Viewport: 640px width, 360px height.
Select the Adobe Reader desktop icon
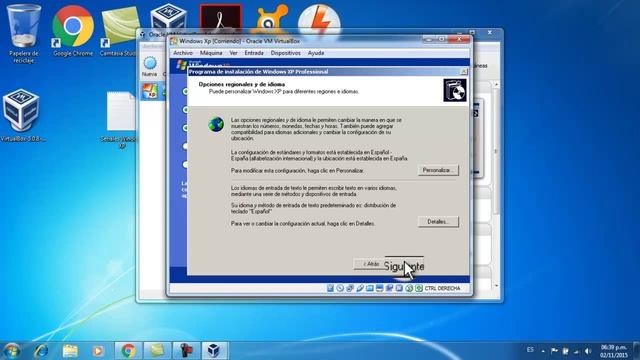(220, 18)
